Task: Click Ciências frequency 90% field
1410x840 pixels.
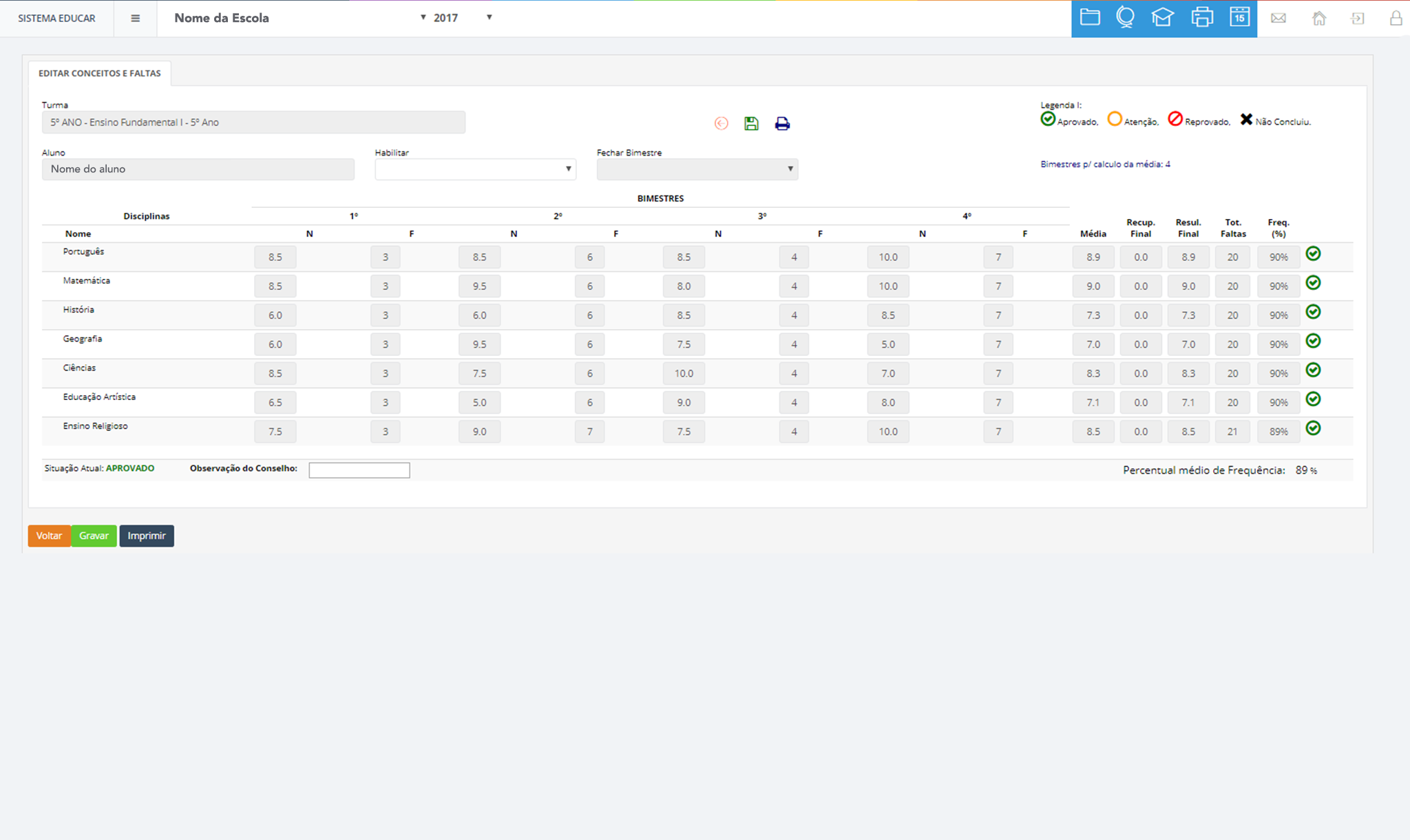Action: 1279,373
